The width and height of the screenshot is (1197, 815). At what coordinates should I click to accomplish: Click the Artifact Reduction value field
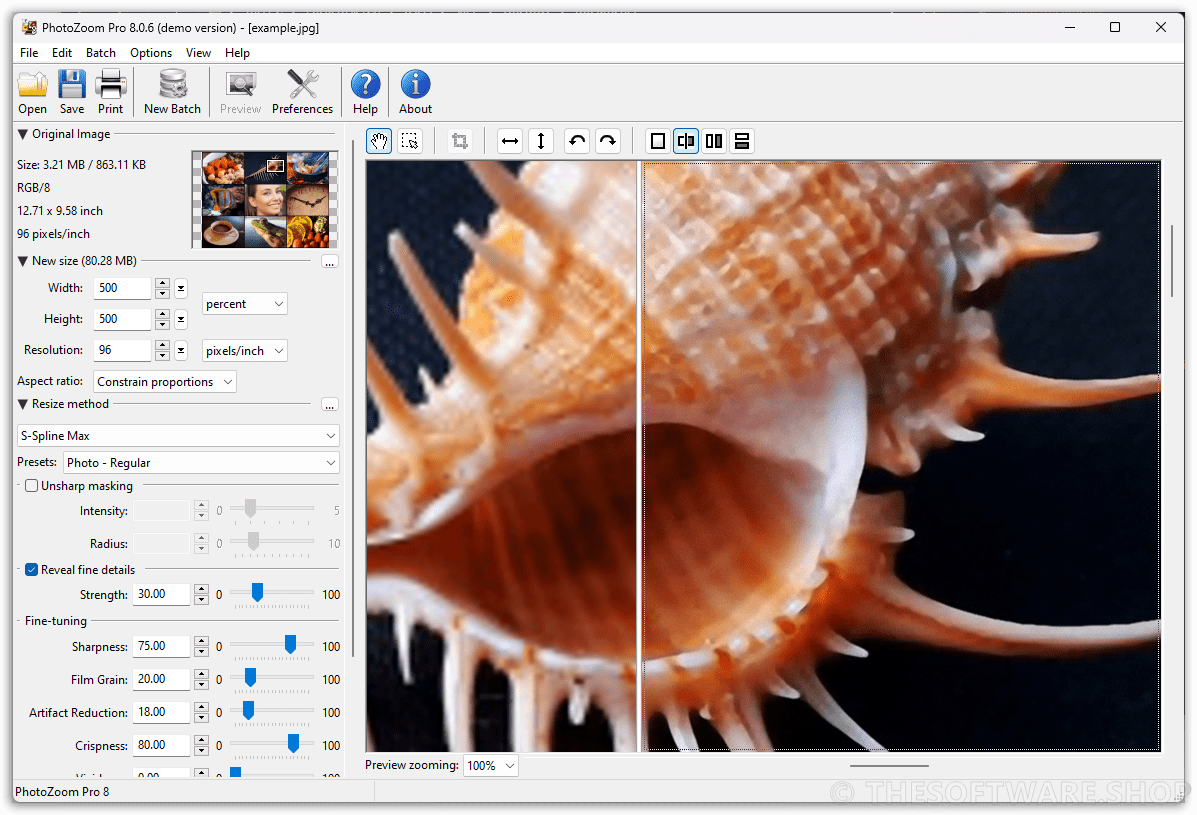coord(161,712)
